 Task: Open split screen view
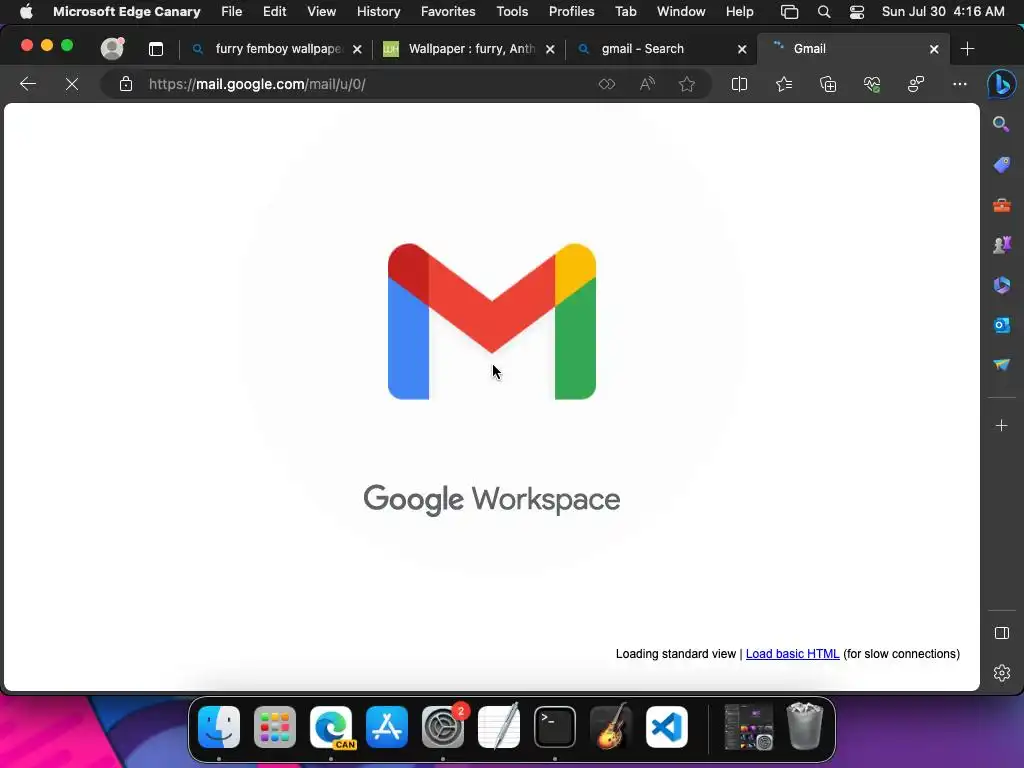[739, 84]
